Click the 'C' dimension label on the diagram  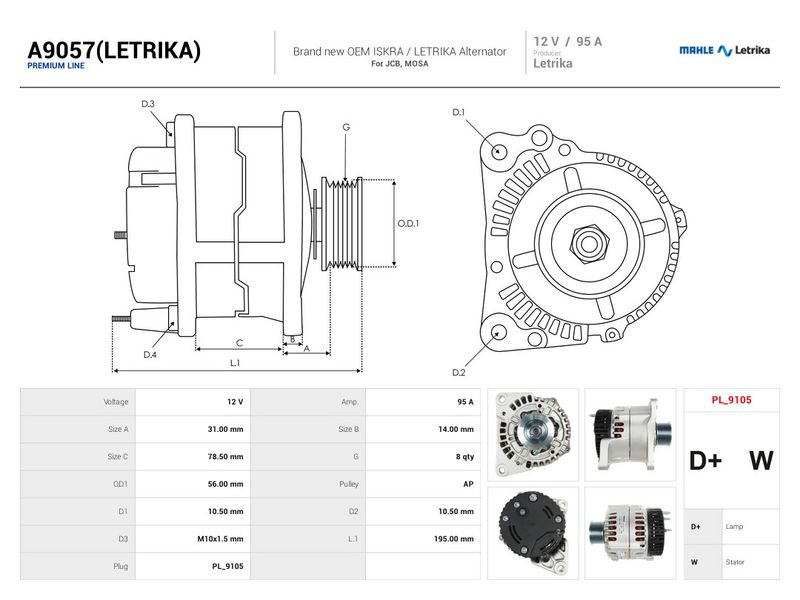[x=239, y=343]
